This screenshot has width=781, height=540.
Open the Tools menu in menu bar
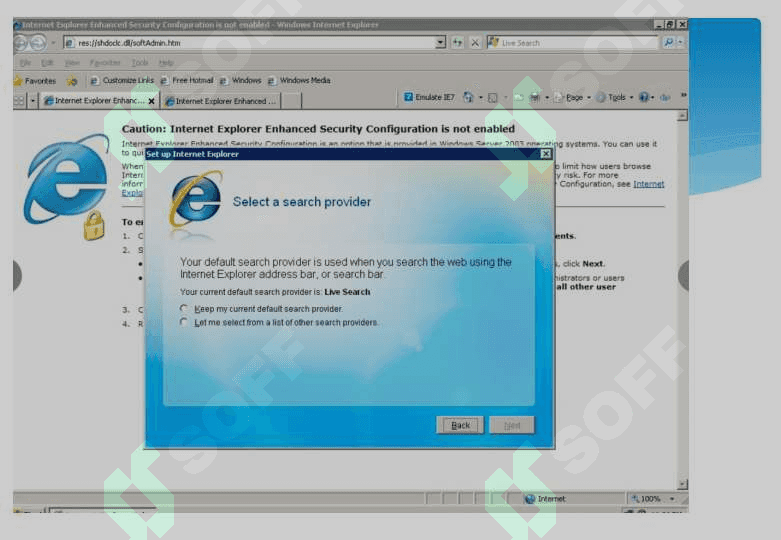[140, 62]
